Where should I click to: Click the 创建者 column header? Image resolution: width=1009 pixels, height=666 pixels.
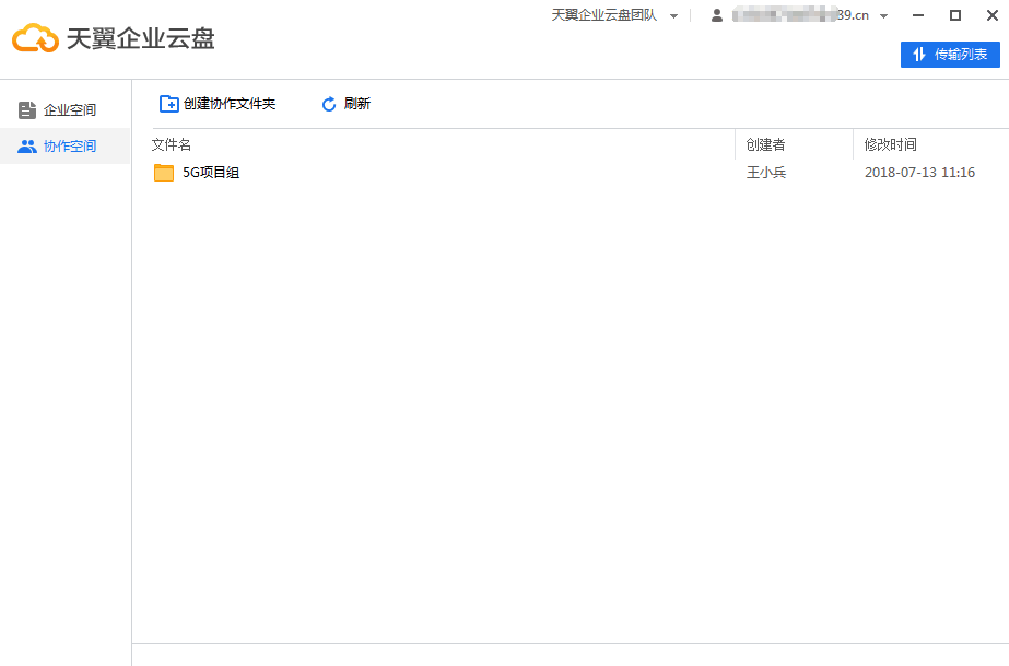point(766,145)
